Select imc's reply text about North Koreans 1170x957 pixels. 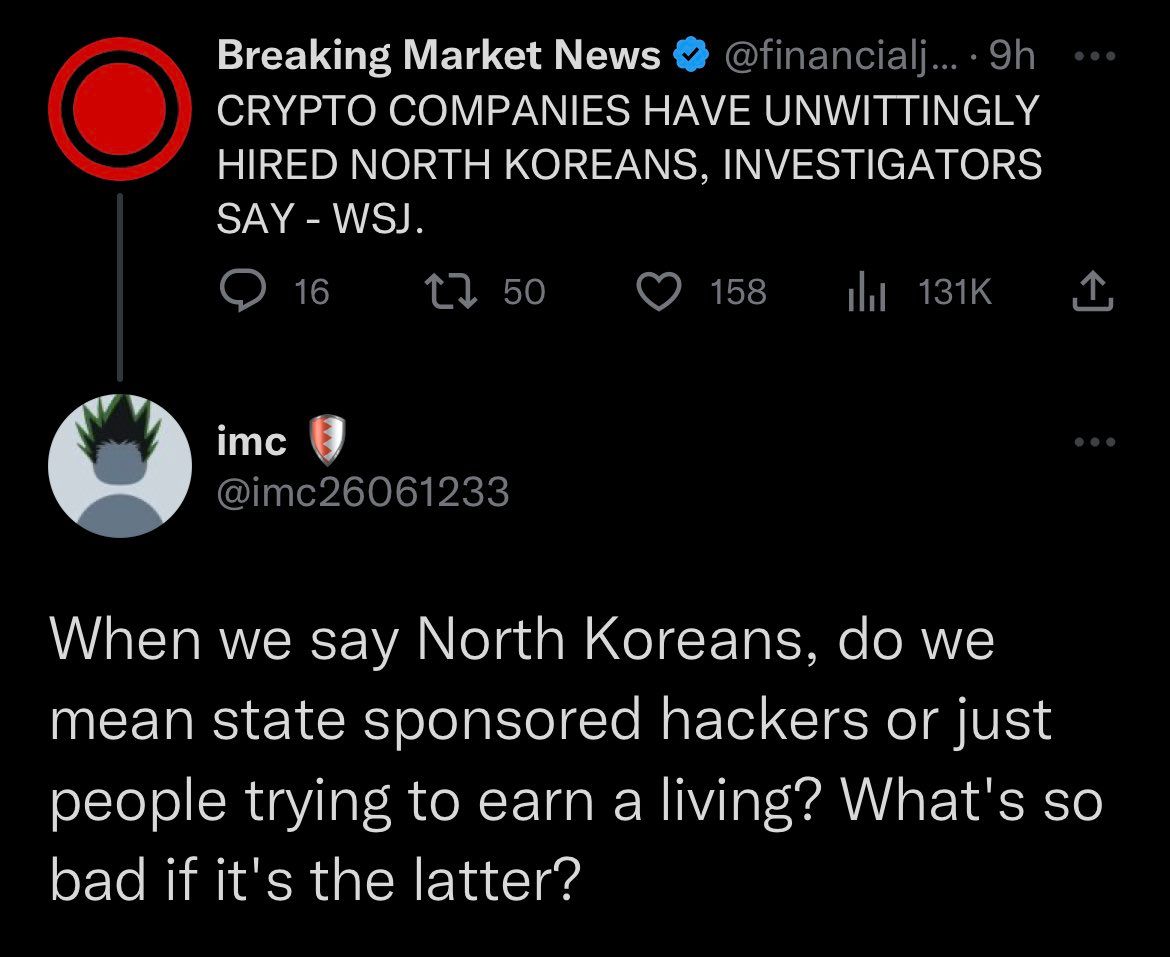[x=575, y=760]
